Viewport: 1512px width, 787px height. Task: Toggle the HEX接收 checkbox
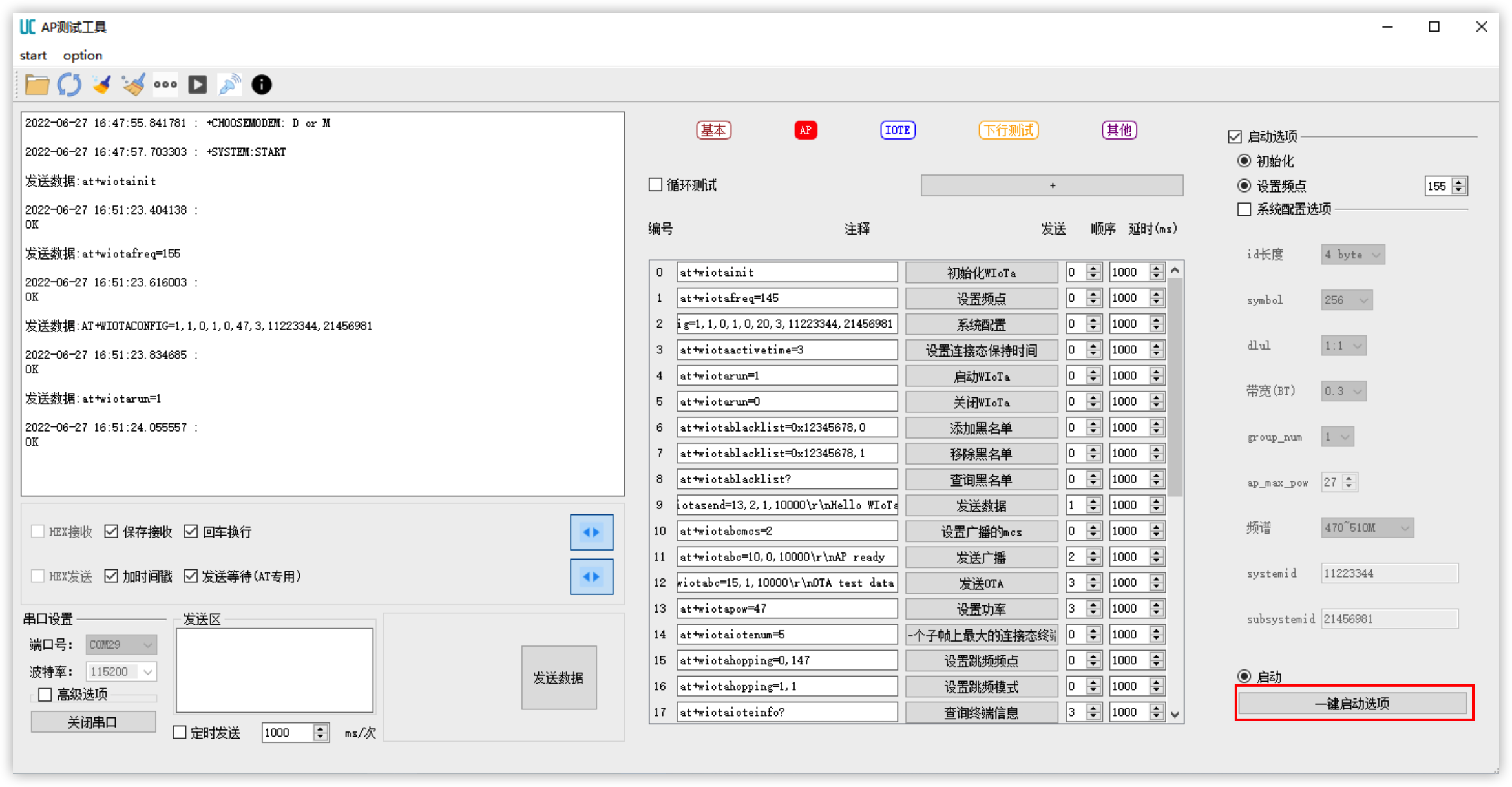[x=38, y=532]
